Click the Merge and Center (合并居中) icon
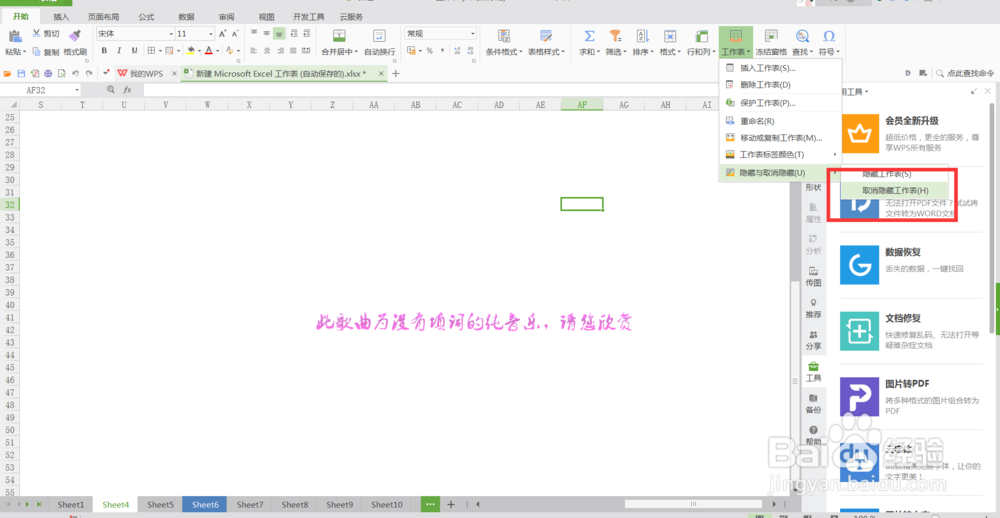The height and width of the screenshot is (518, 1000). coord(339,36)
